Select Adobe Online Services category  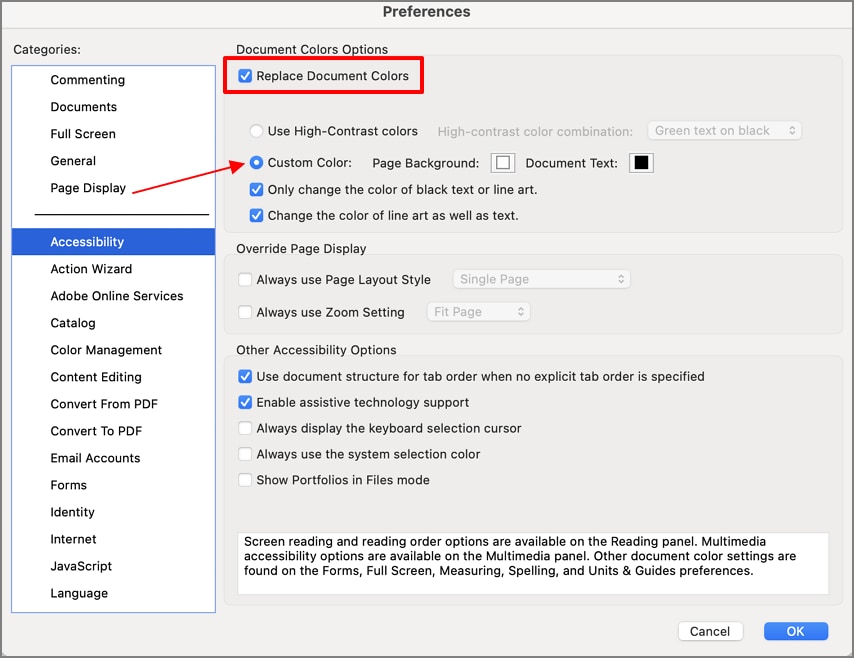pyautogui.click(x=113, y=296)
